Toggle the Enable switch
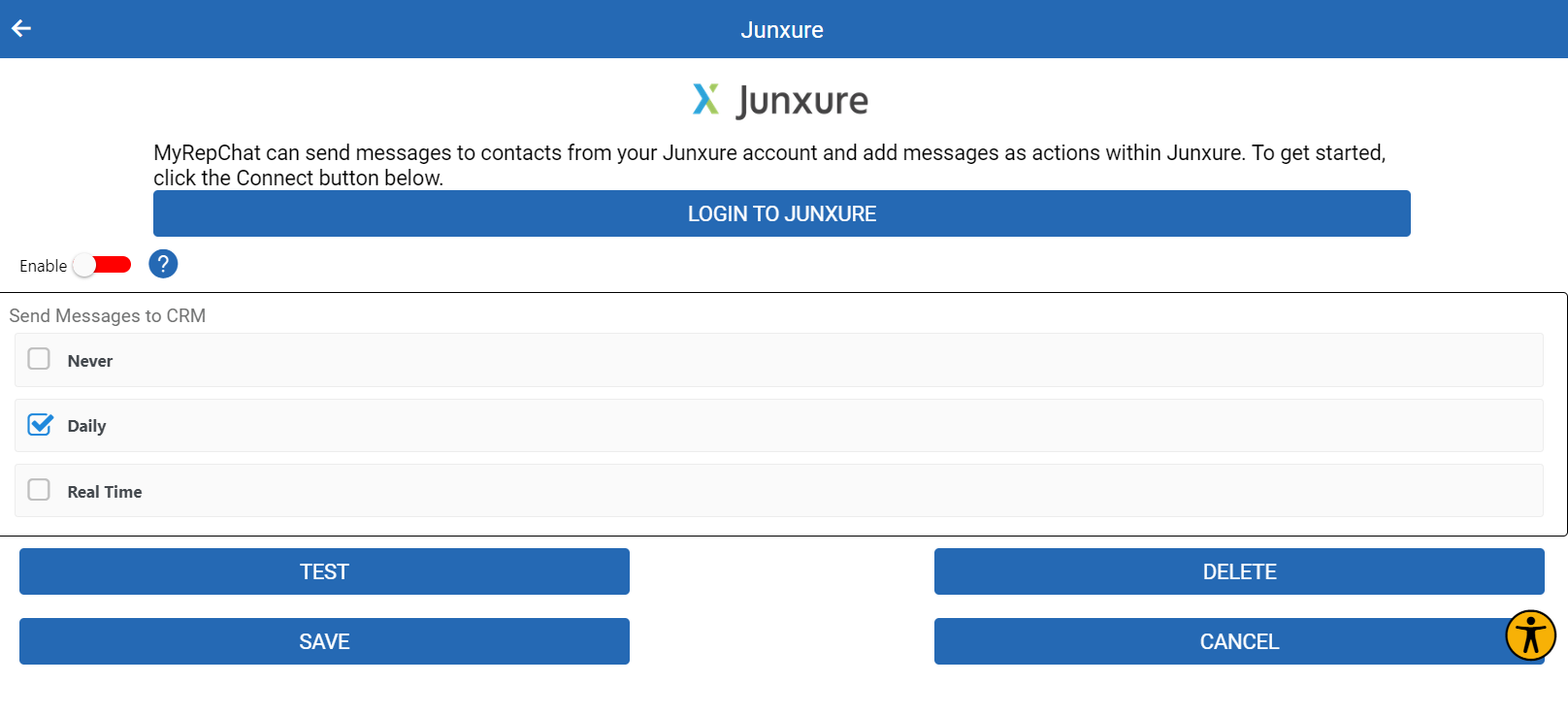1568x716 pixels. tap(103, 265)
